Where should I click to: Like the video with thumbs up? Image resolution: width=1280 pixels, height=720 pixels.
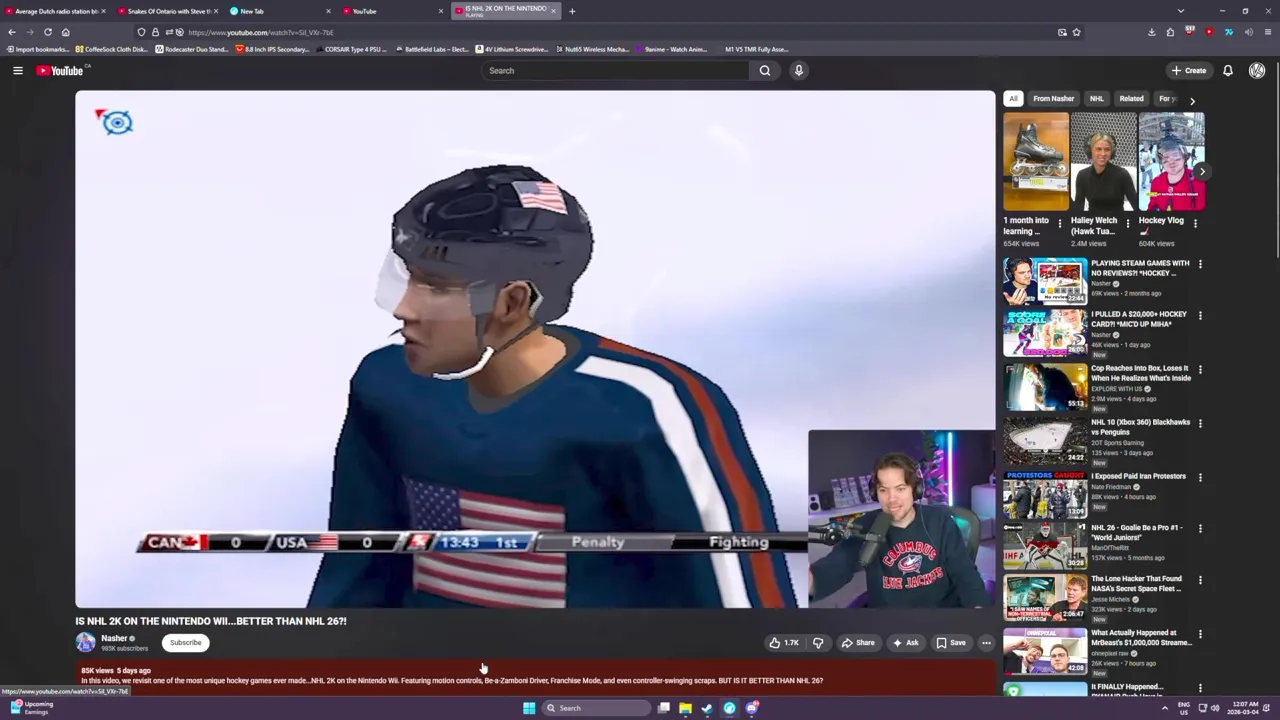(783, 643)
